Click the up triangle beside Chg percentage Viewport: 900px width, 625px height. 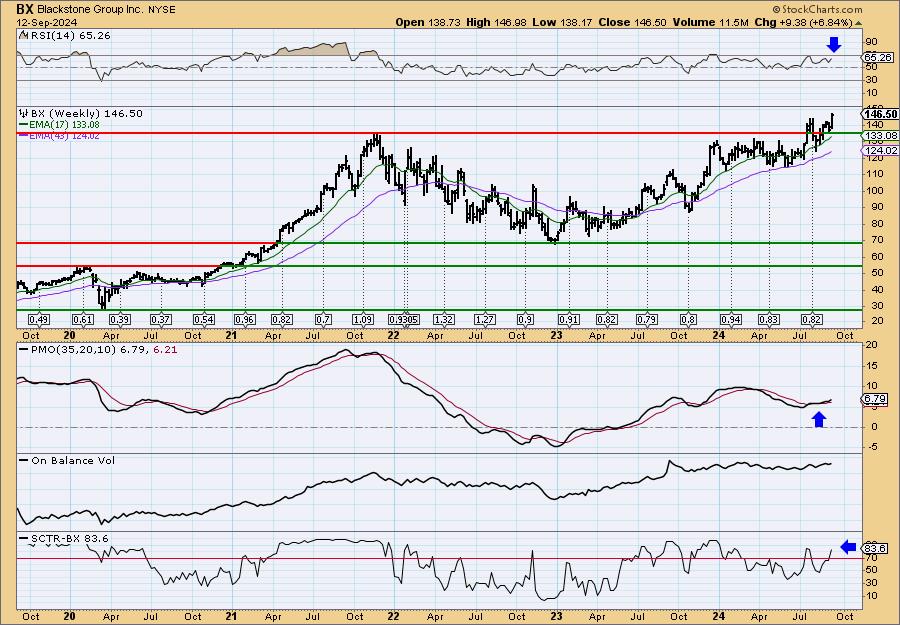pos(859,23)
